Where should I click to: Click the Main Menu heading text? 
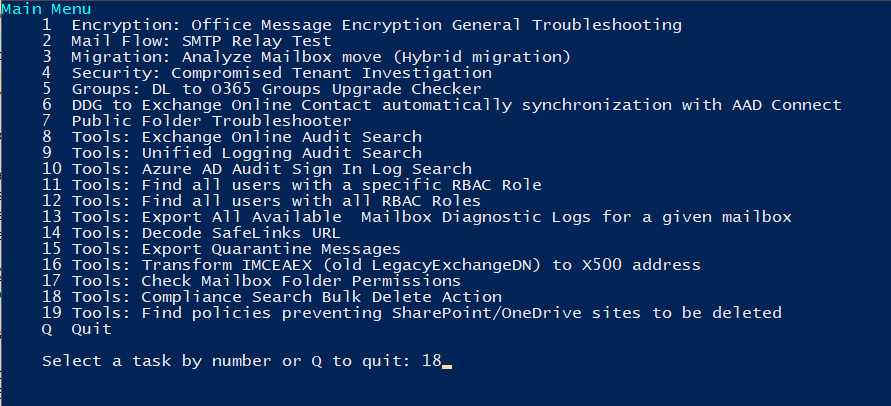tap(45, 10)
